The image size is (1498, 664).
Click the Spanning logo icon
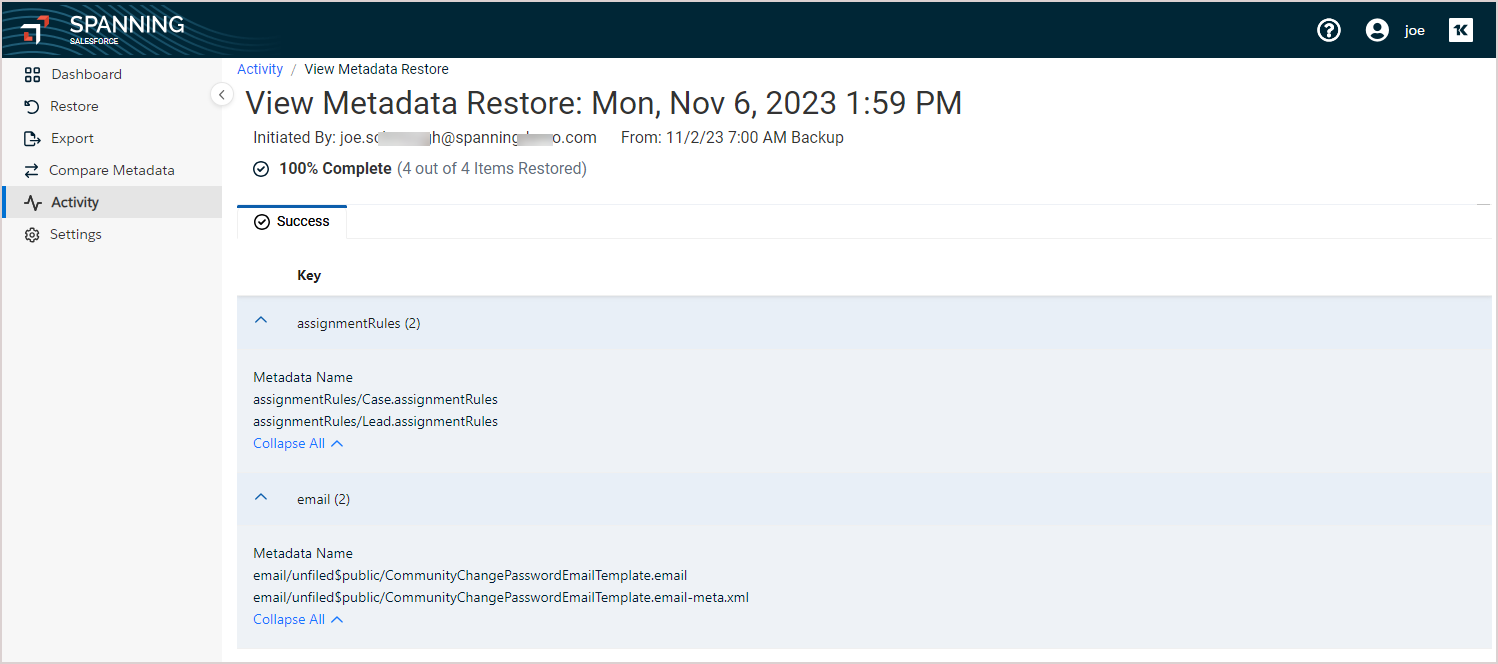point(33,31)
